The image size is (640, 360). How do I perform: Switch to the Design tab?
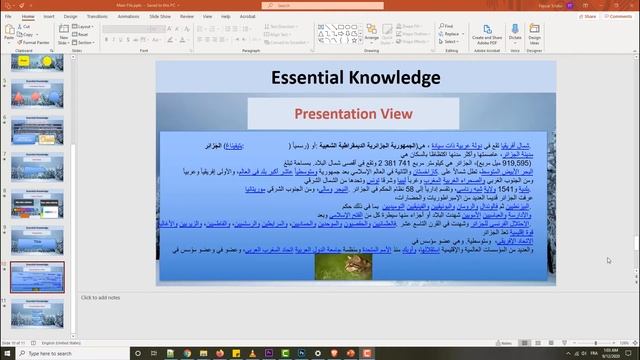(x=70, y=16)
